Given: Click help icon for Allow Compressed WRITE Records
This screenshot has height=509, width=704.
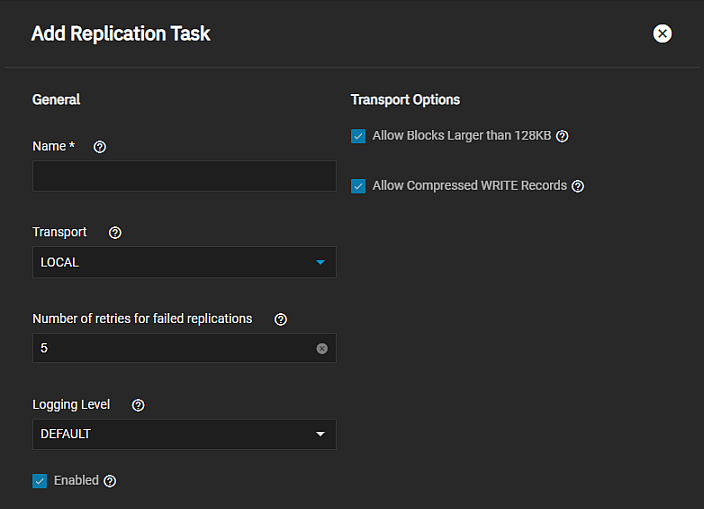Looking at the screenshot, I should click(577, 186).
